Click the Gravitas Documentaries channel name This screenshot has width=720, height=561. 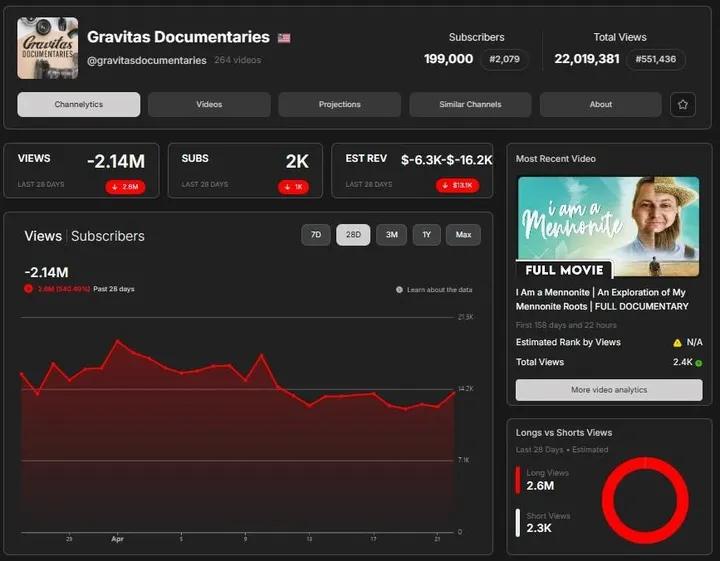(178, 37)
